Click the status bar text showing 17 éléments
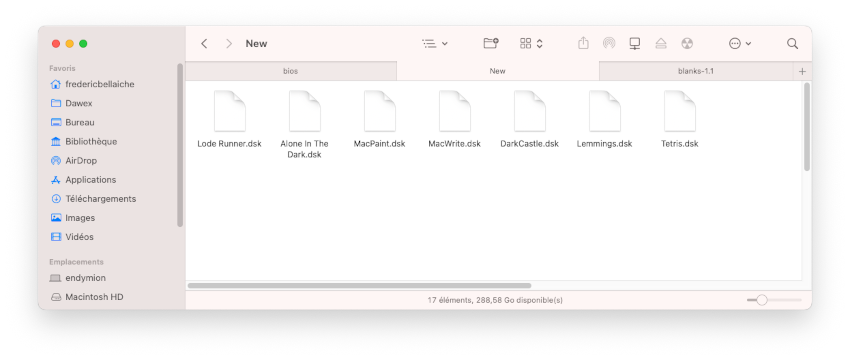This screenshot has width=850, height=360. pyautogui.click(x=495, y=300)
